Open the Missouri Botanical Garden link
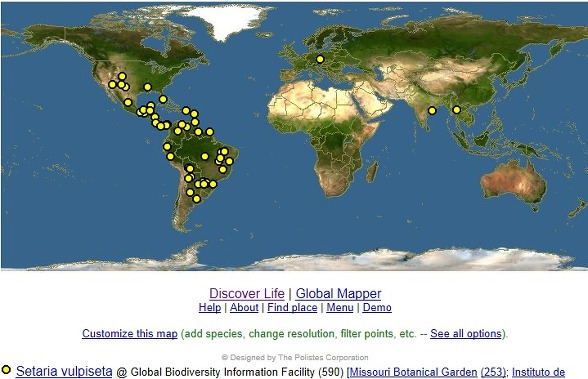 (x=414, y=372)
